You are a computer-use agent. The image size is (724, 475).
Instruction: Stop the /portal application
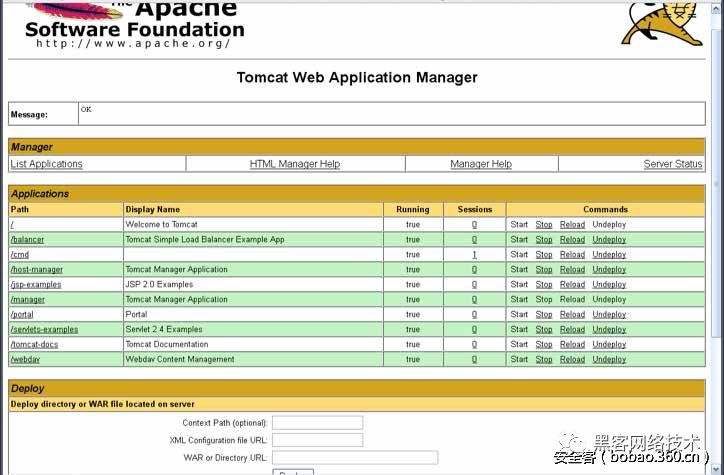point(544,314)
